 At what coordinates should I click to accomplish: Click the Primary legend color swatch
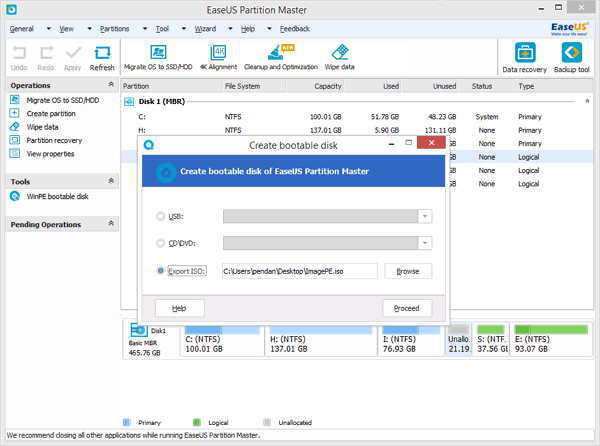pyautogui.click(x=126, y=422)
